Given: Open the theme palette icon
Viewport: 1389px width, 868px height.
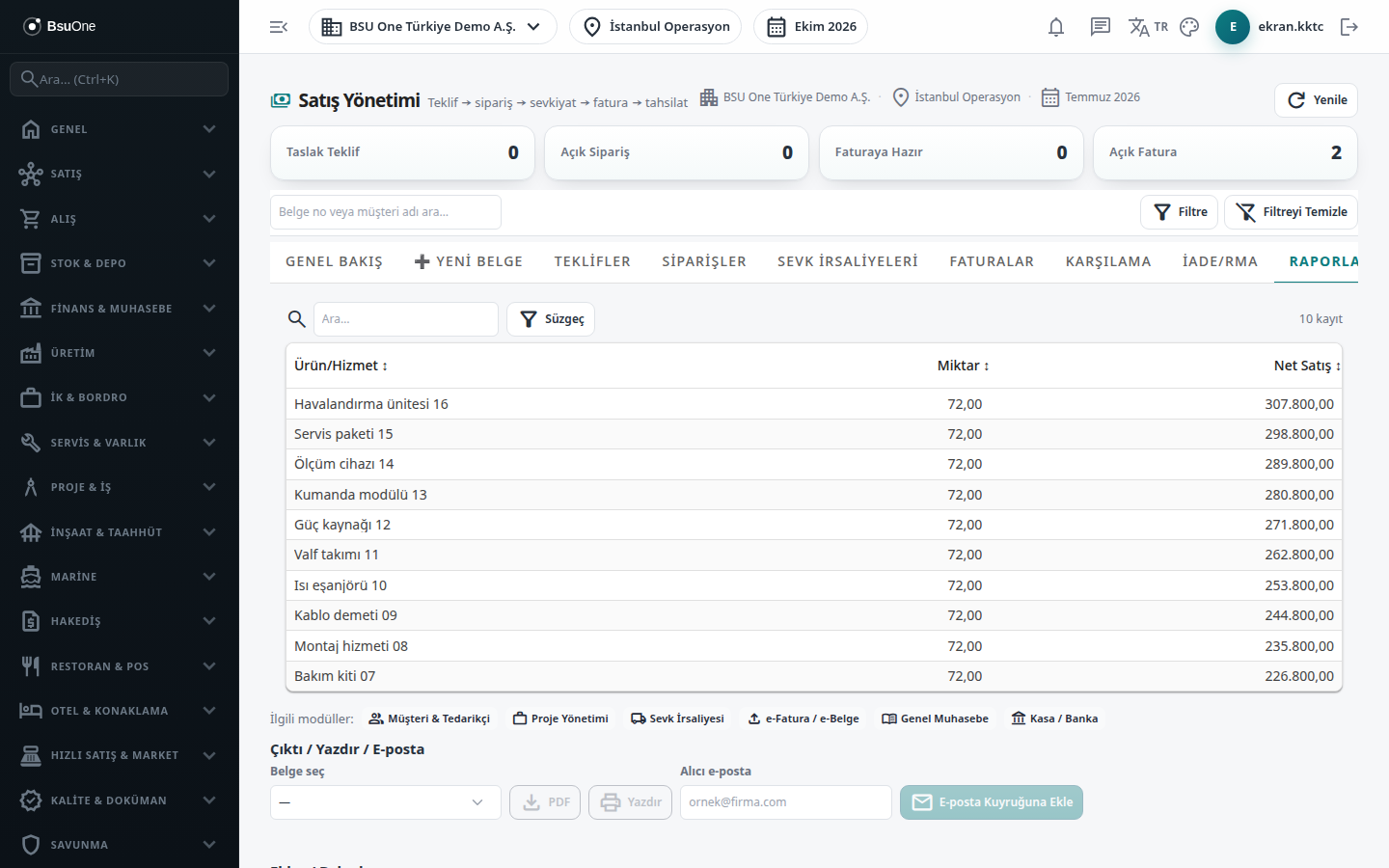Looking at the screenshot, I should (1189, 27).
